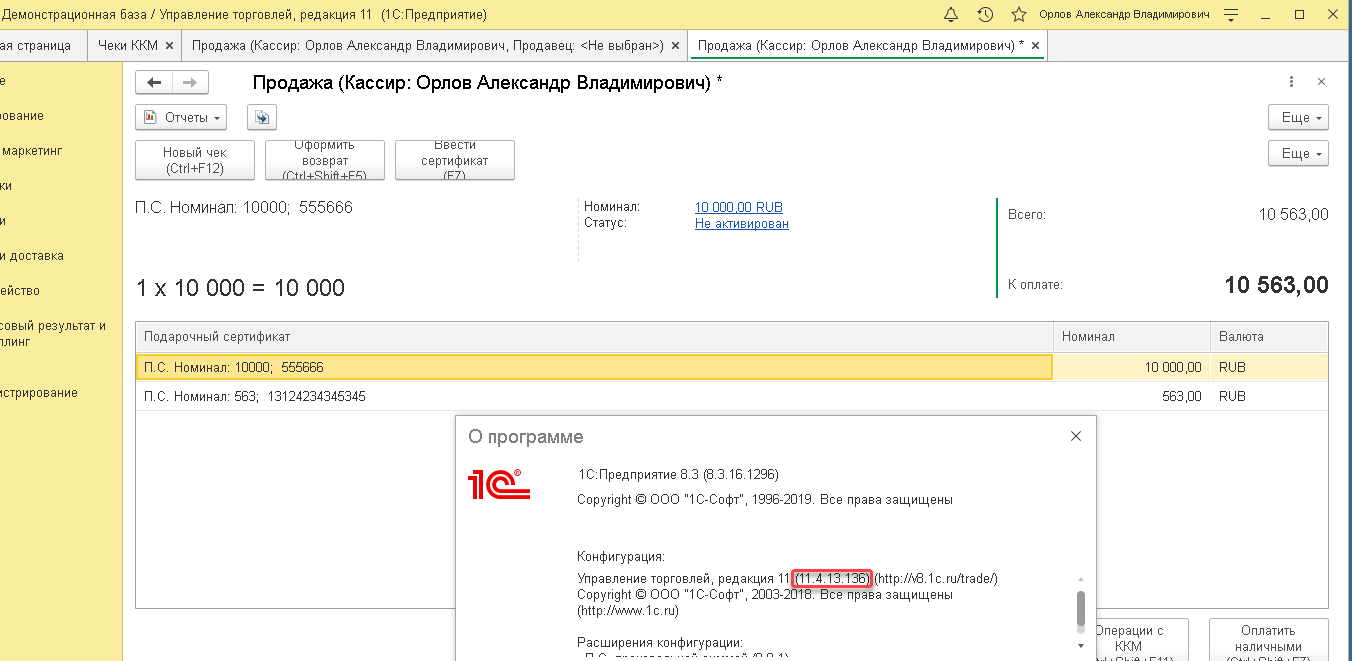Click the Номинал column header
The height and width of the screenshot is (661, 1352).
coord(1132,337)
